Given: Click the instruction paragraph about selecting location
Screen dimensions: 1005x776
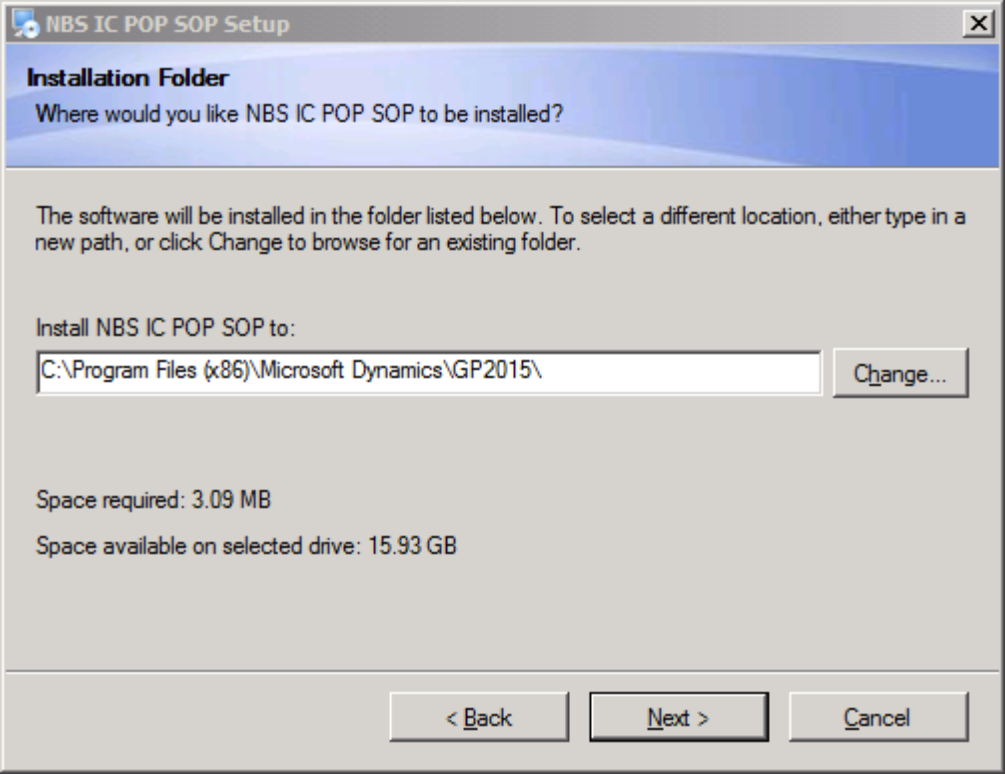Looking at the screenshot, I should 500,229.
